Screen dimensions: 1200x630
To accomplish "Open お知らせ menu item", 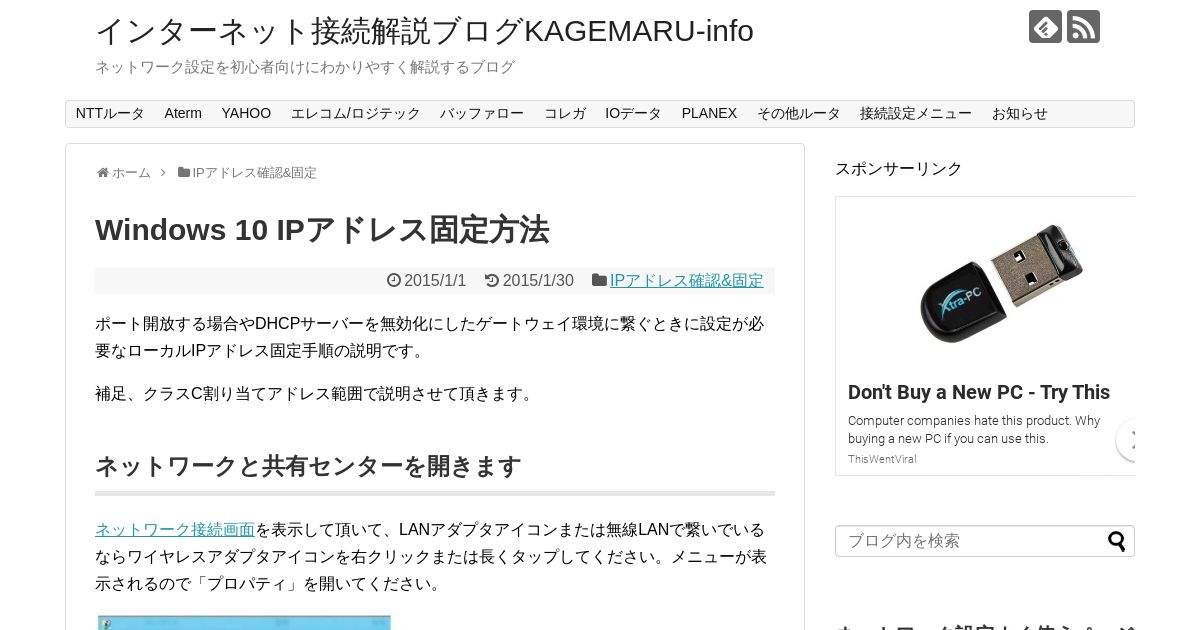I will pyautogui.click(x=1020, y=114).
